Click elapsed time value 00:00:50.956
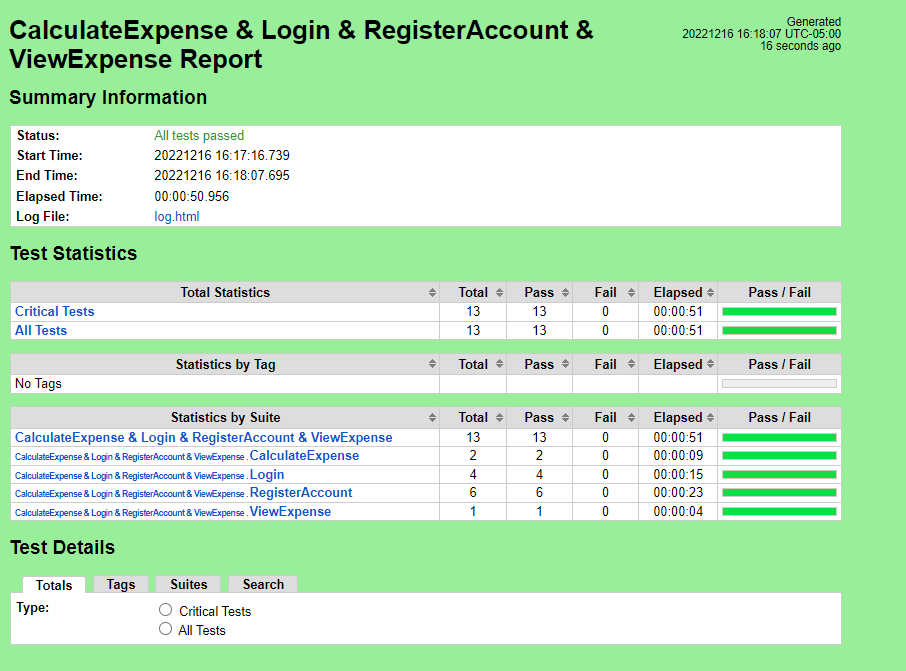Viewport: 906px width, 671px height. click(x=191, y=197)
